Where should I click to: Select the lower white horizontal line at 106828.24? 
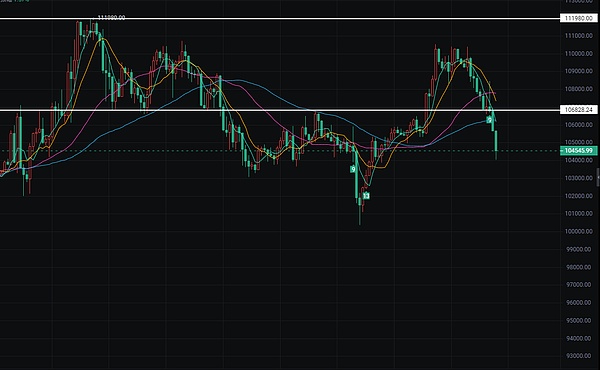pyautogui.click(x=279, y=111)
